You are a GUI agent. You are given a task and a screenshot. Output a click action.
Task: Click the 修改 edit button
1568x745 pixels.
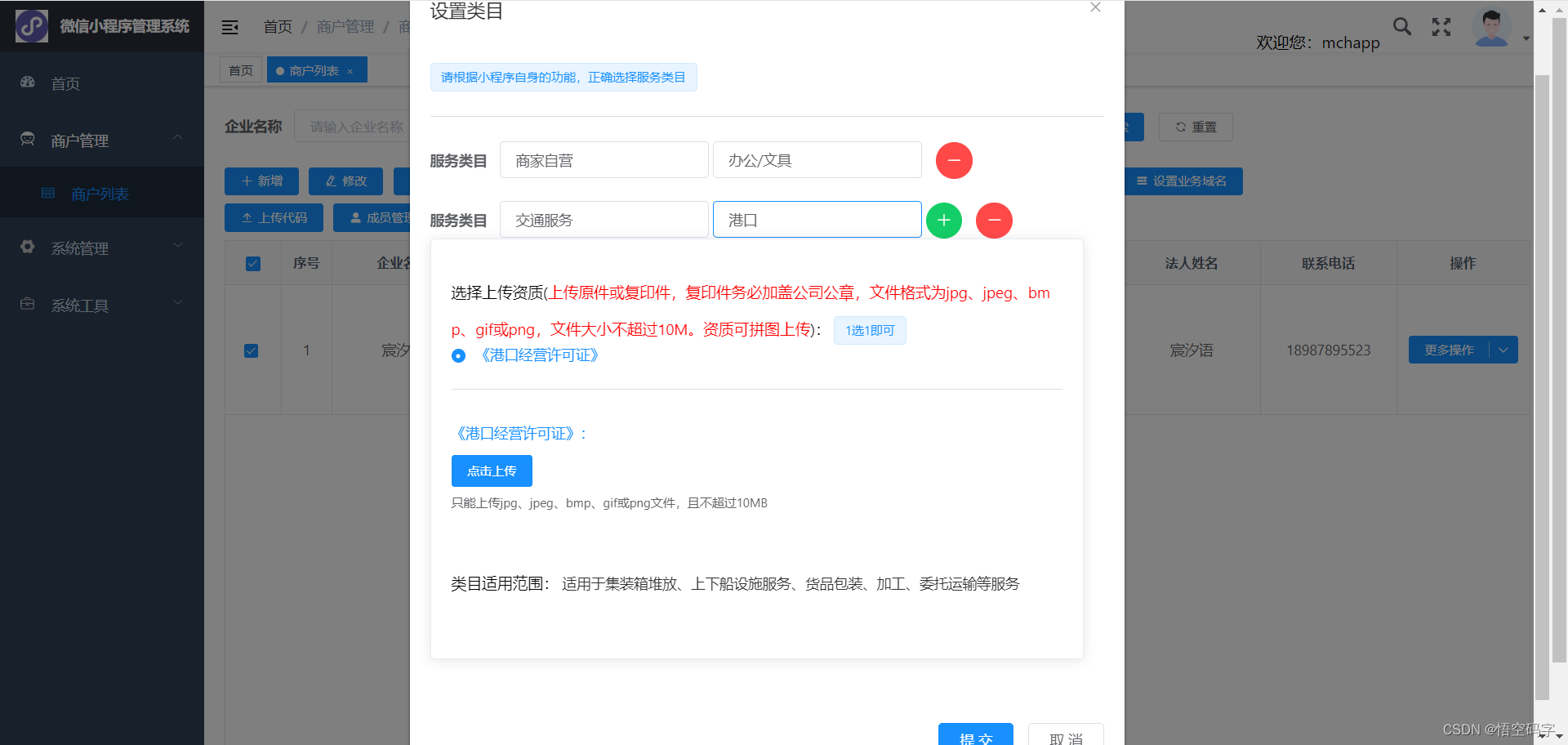coord(346,181)
